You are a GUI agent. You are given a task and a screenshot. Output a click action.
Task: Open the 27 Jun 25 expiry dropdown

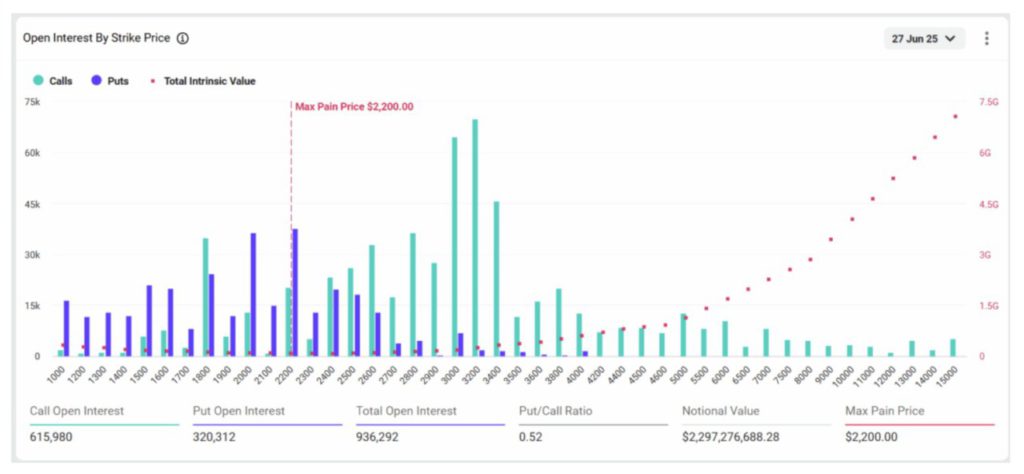coord(924,38)
